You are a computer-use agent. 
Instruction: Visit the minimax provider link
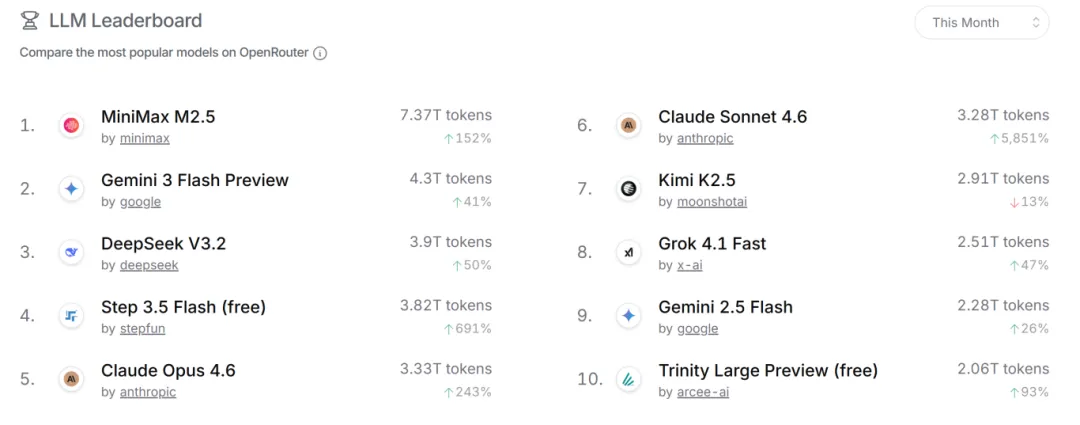144,139
